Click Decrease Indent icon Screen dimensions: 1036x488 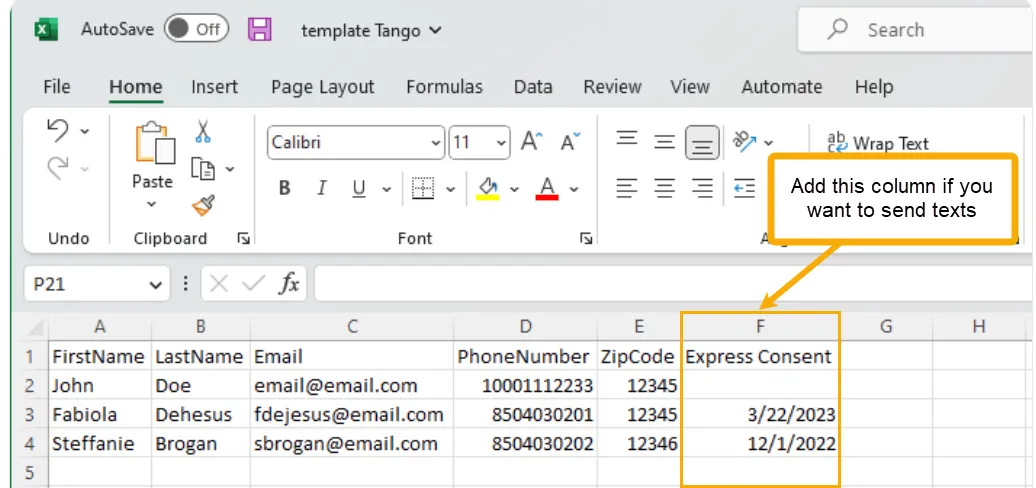[745, 189]
